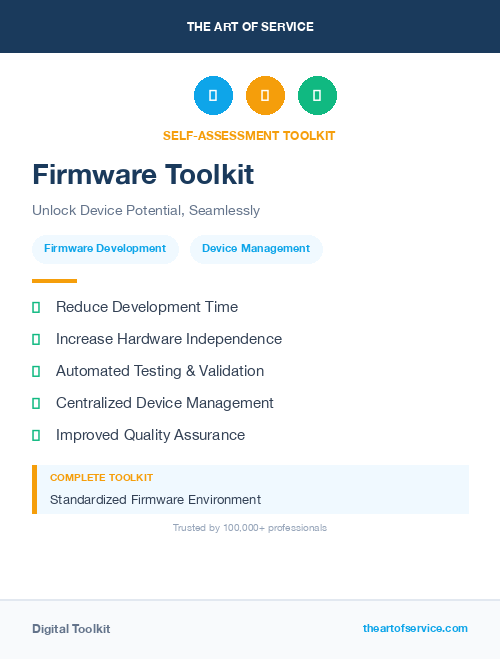The height and width of the screenshot is (659, 500).
Task: Click Reduce Development Time text
Action: click(147, 307)
